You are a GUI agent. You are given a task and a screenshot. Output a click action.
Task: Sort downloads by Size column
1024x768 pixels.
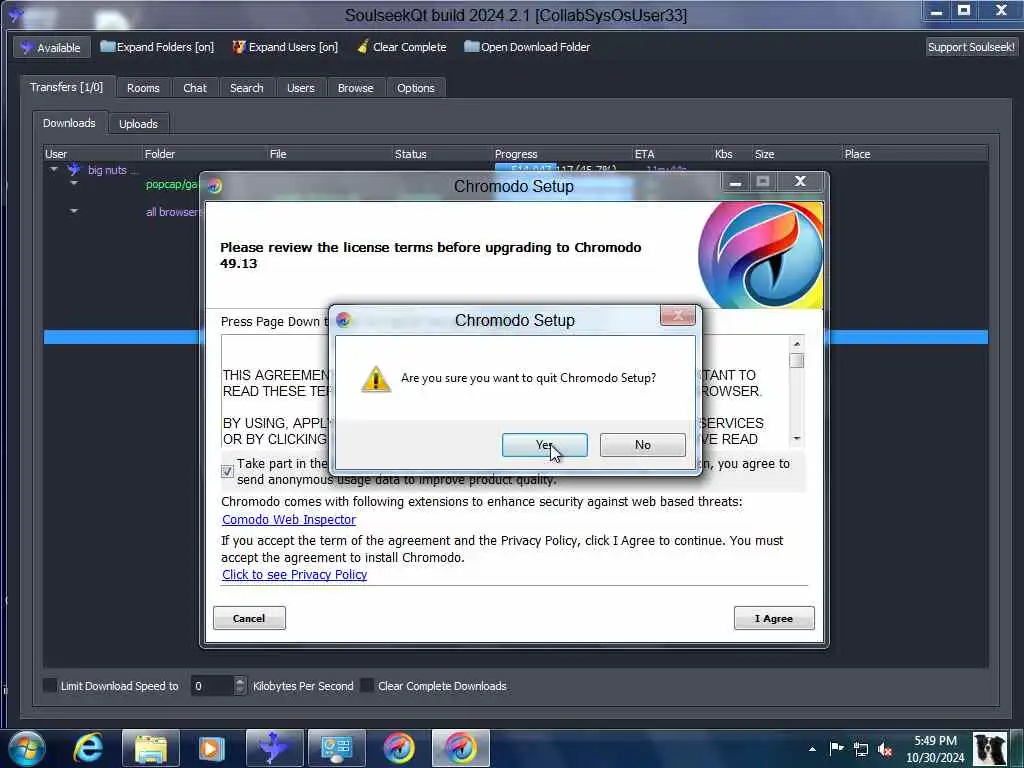click(x=796, y=154)
